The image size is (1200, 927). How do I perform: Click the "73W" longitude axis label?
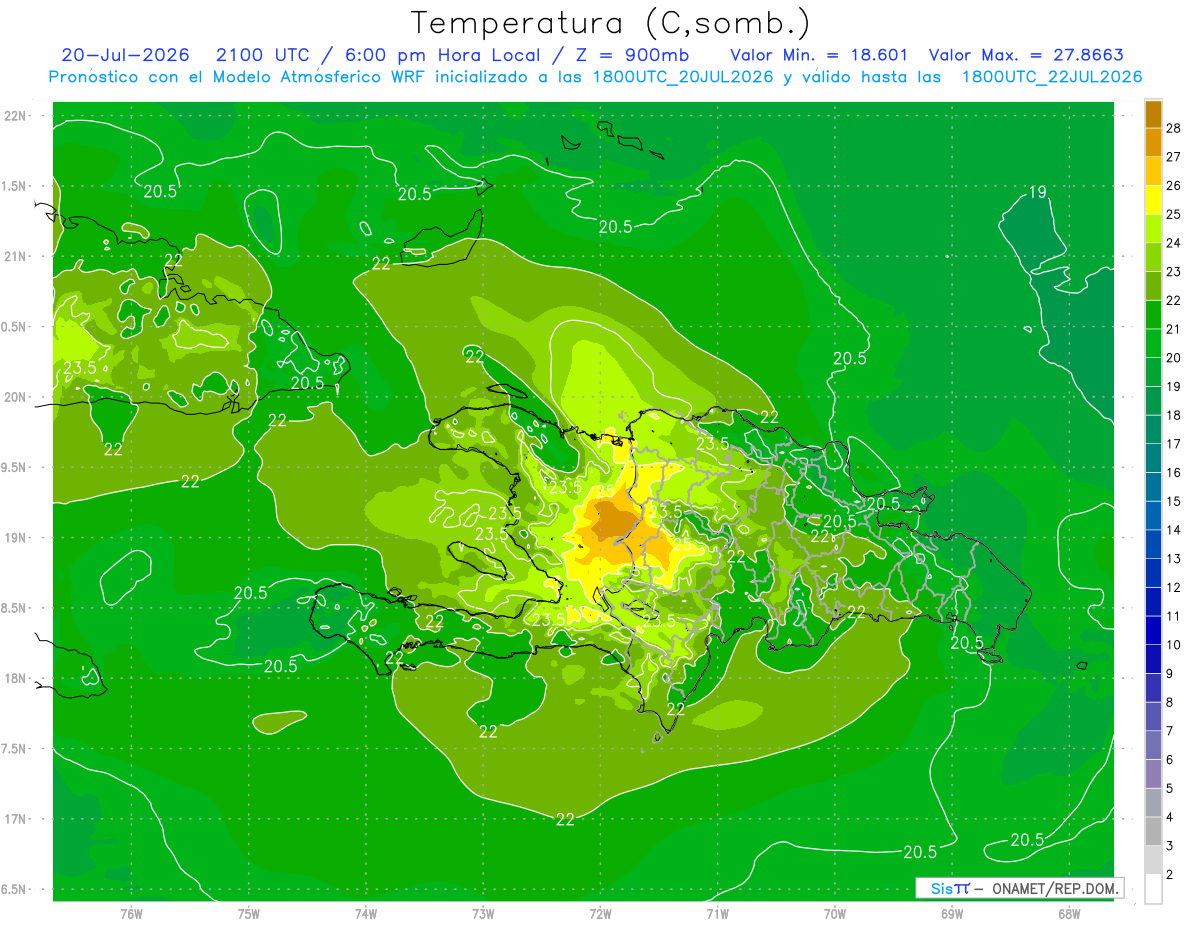point(483,914)
